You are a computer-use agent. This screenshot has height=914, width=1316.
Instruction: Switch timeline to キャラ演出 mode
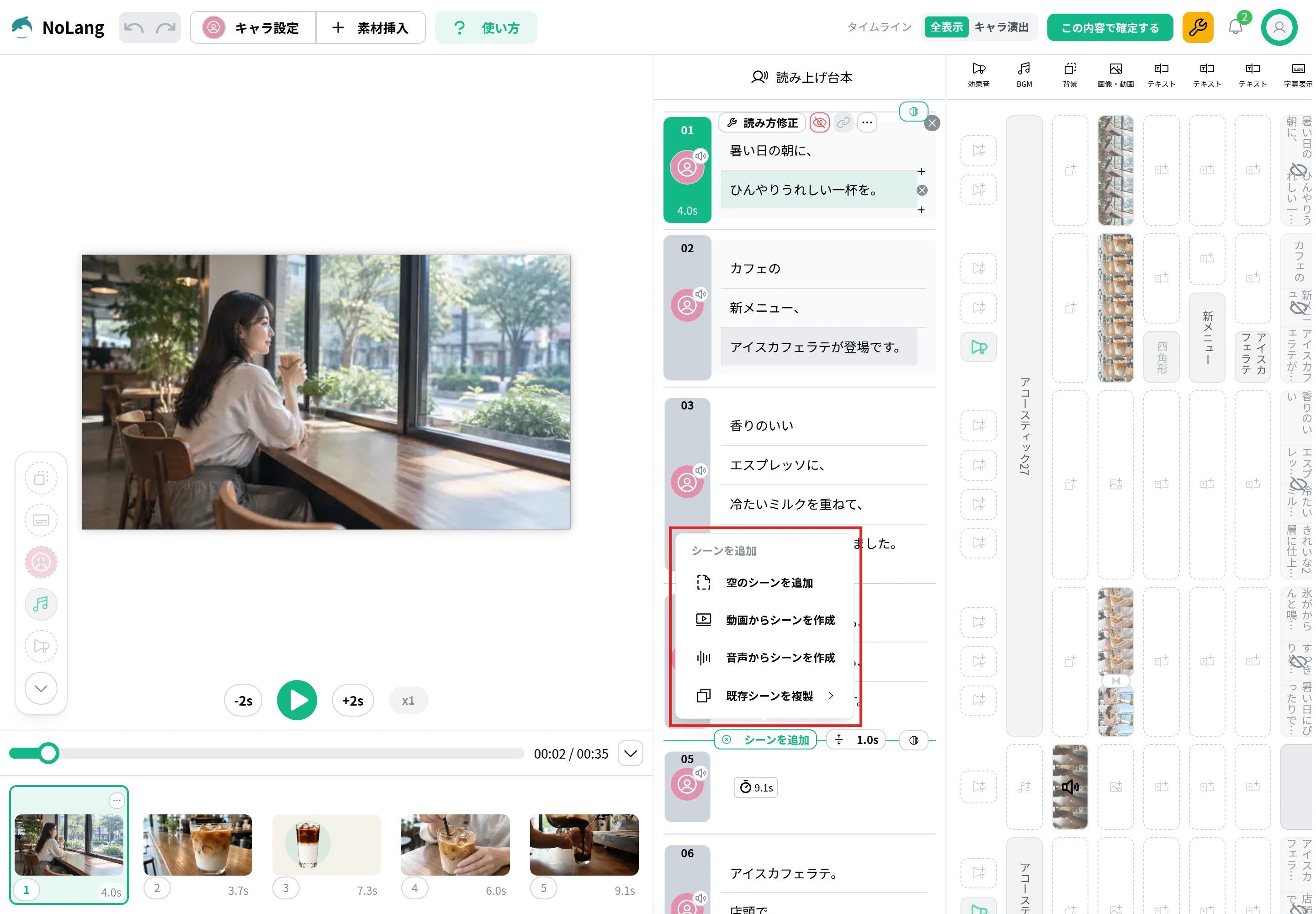click(1001, 27)
